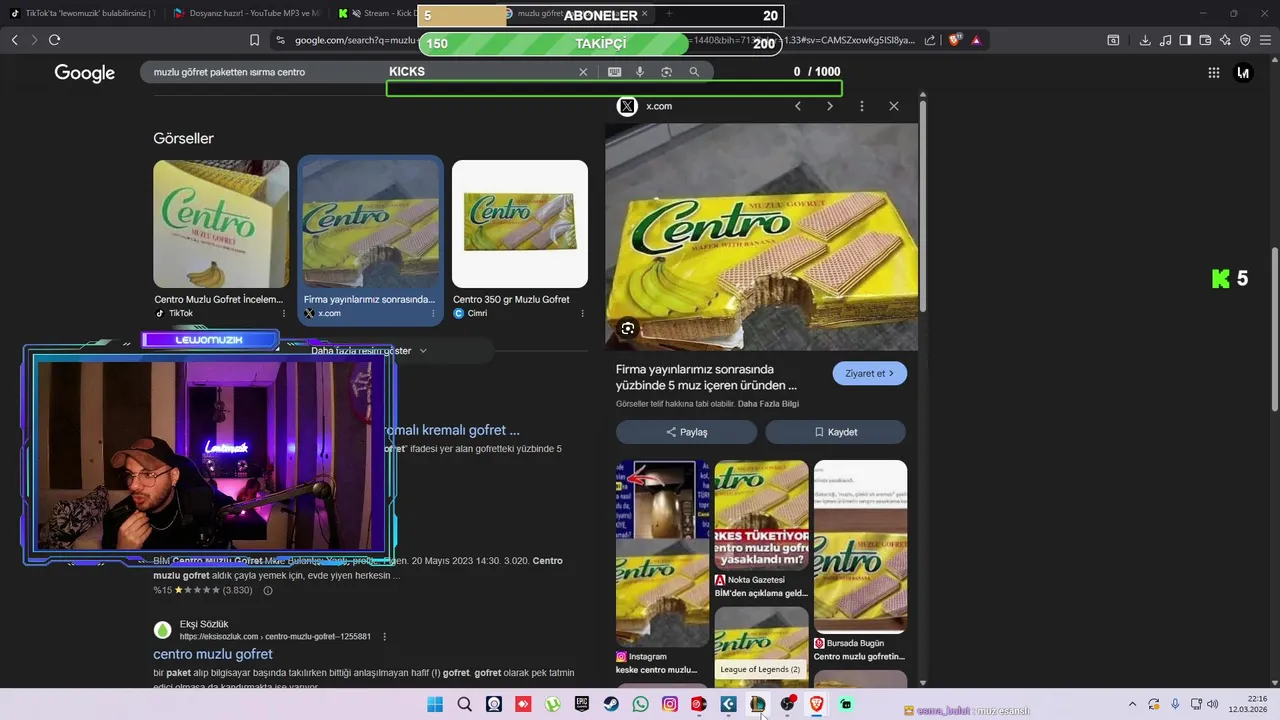
Task: Show hidden system tray icons
Action: 1132,704
